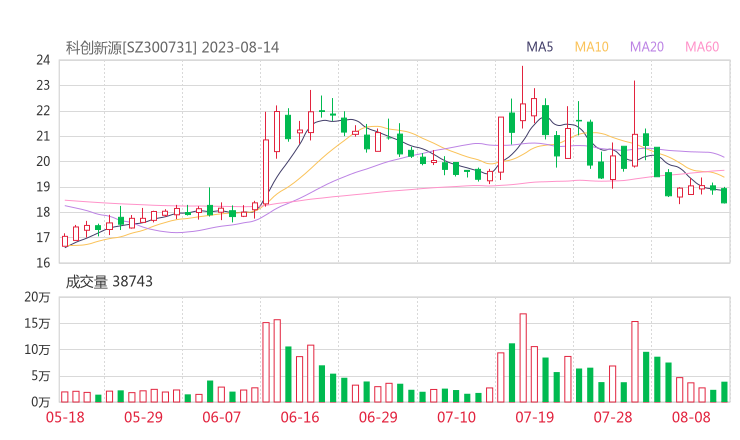
Task: Click the 07-28 date axis label
Action: (x=613, y=417)
